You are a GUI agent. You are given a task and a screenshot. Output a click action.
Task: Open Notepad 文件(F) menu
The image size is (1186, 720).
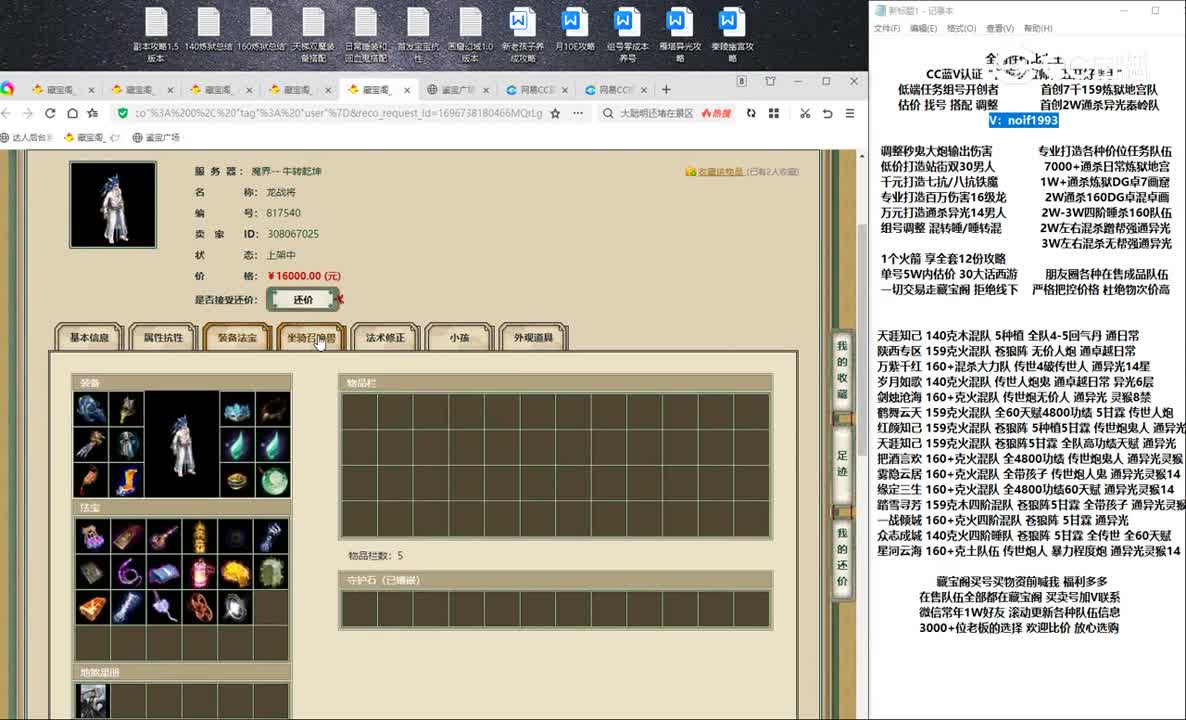[x=886, y=28]
